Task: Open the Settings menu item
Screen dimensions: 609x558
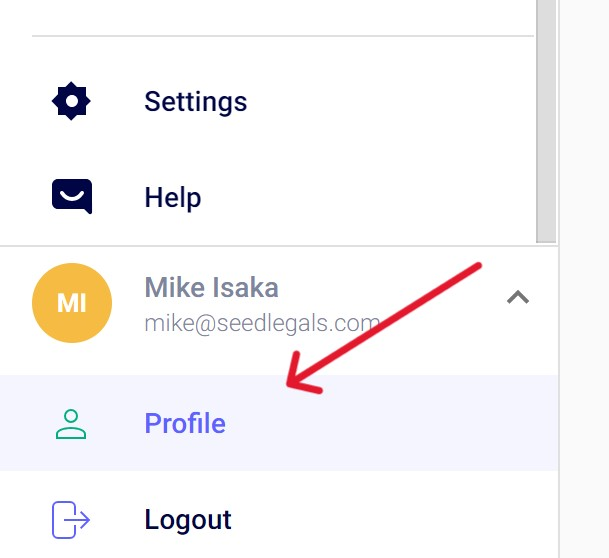Action: point(195,101)
